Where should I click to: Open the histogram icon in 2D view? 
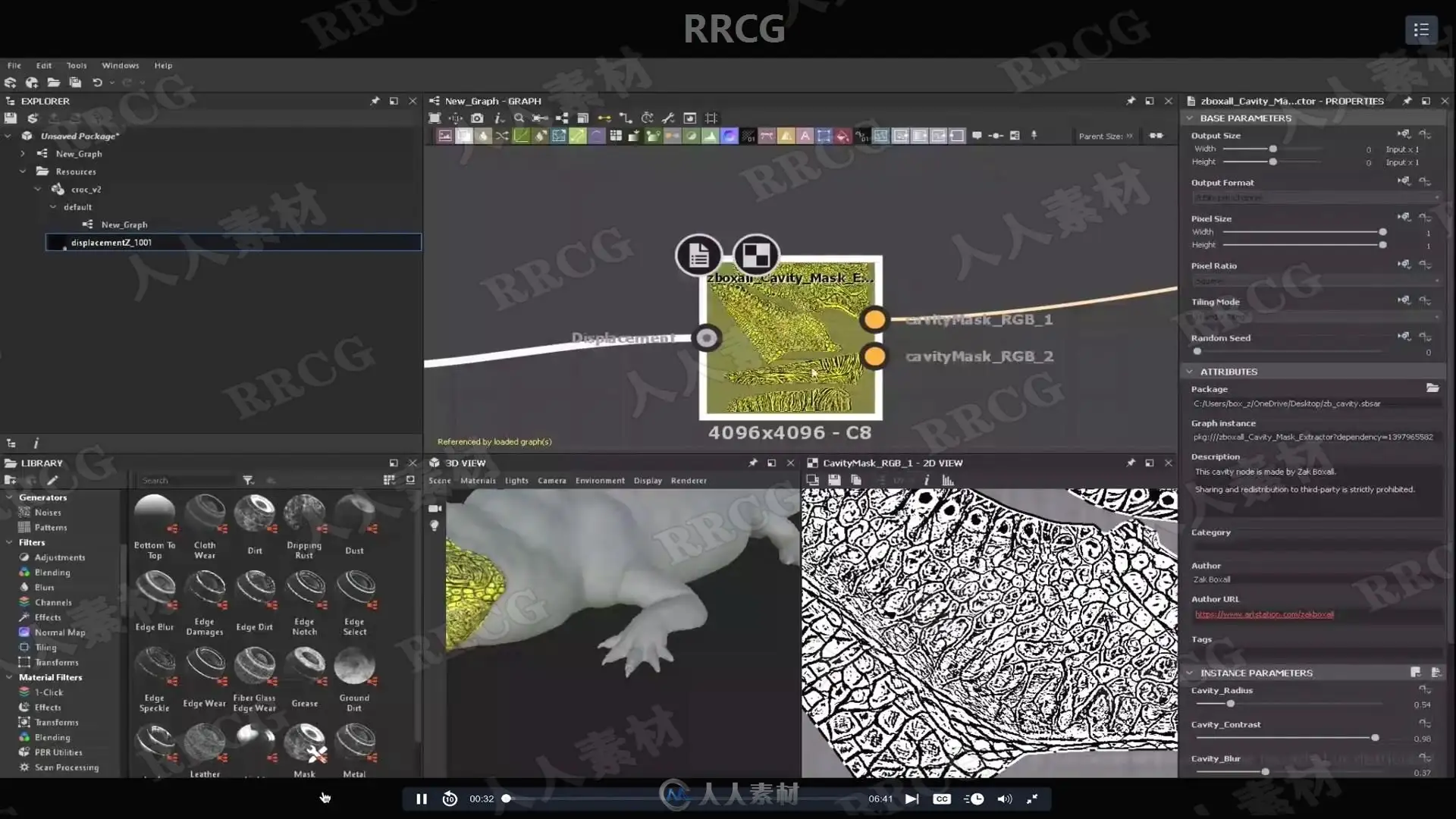pos(948,480)
